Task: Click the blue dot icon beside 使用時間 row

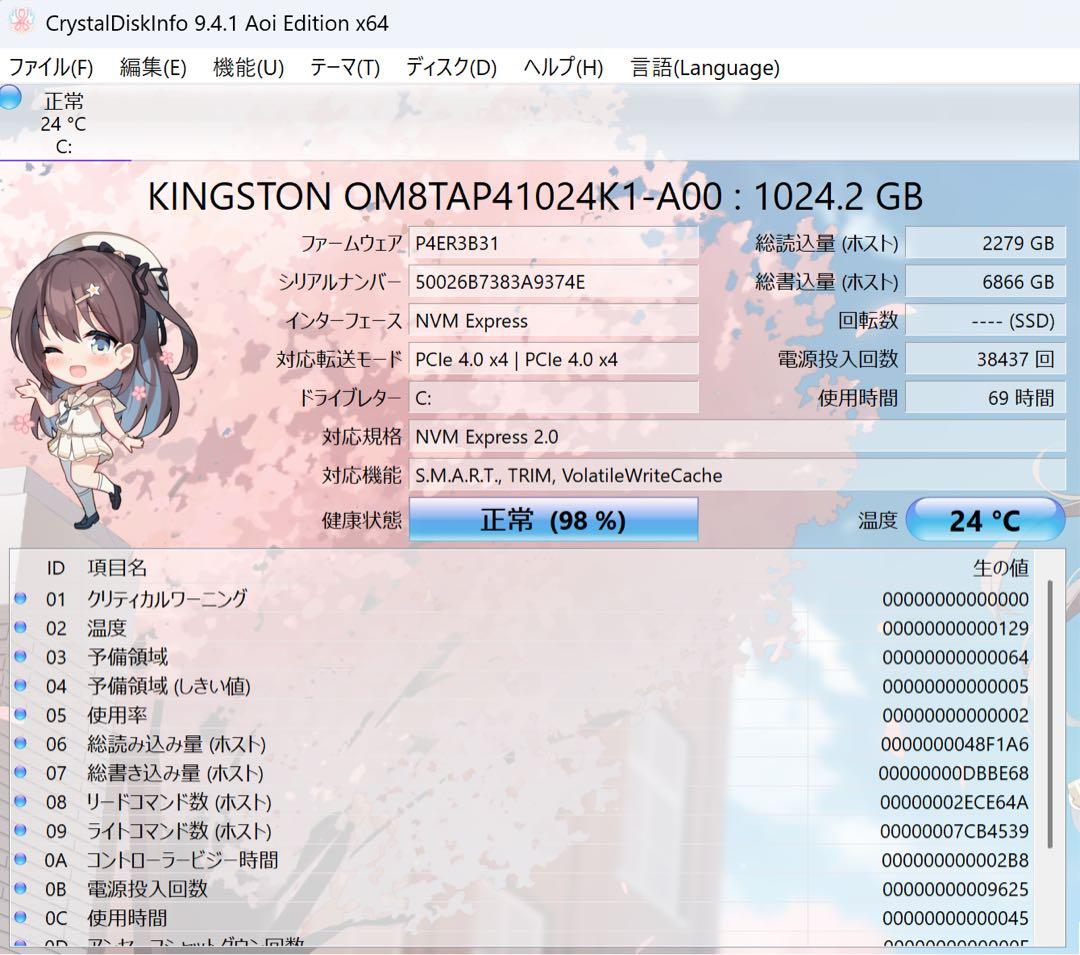Action: [x=22, y=918]
